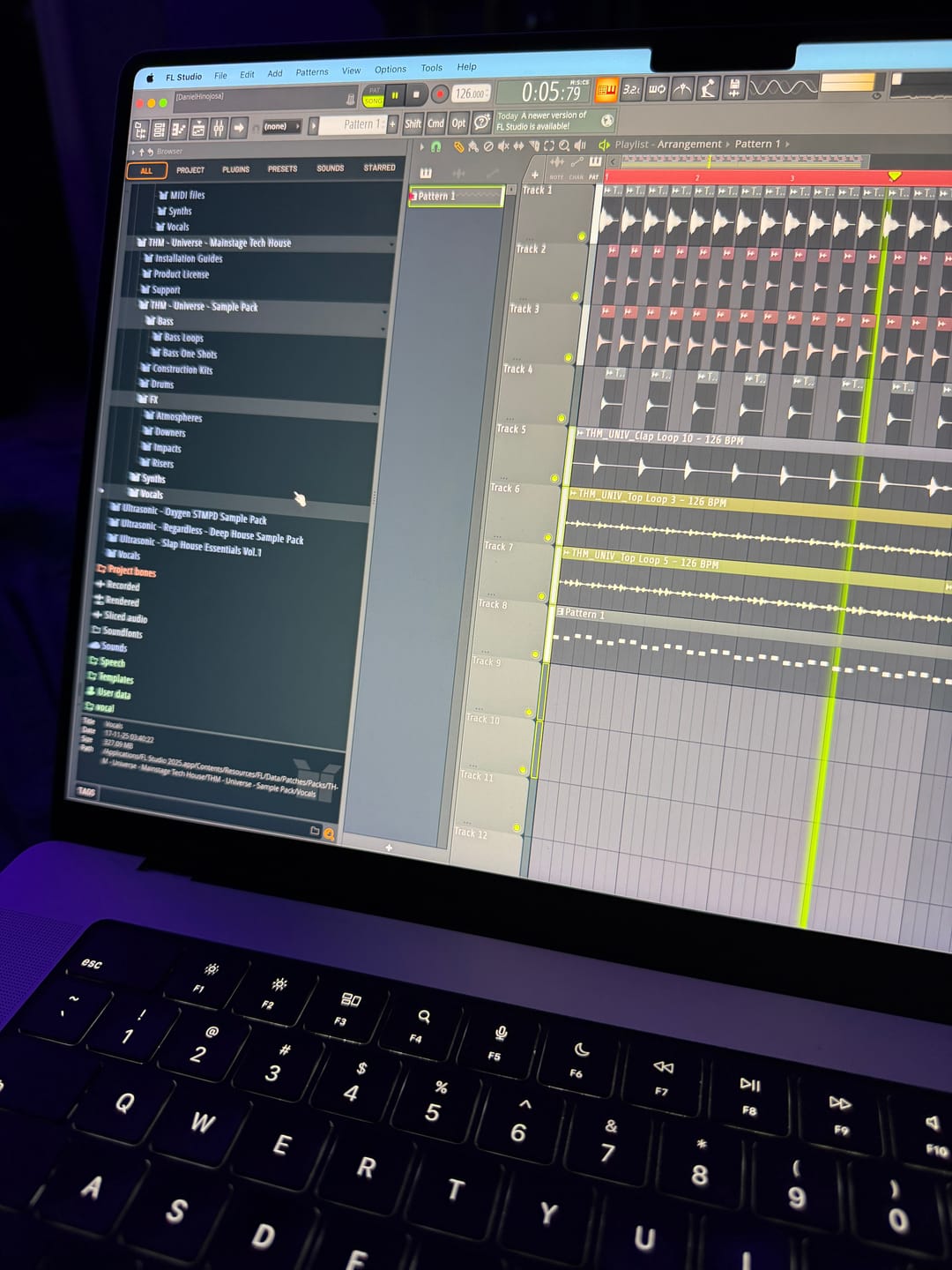
Task: Select the Zoom magnifier tool
Action: pos(563,146)
